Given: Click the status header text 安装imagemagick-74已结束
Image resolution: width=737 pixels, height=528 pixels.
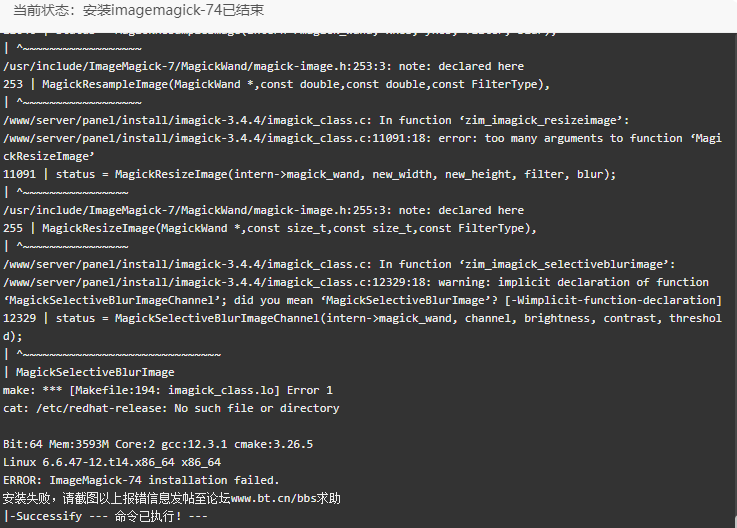Looking at the screenshot, I should (x=173, y=10).
